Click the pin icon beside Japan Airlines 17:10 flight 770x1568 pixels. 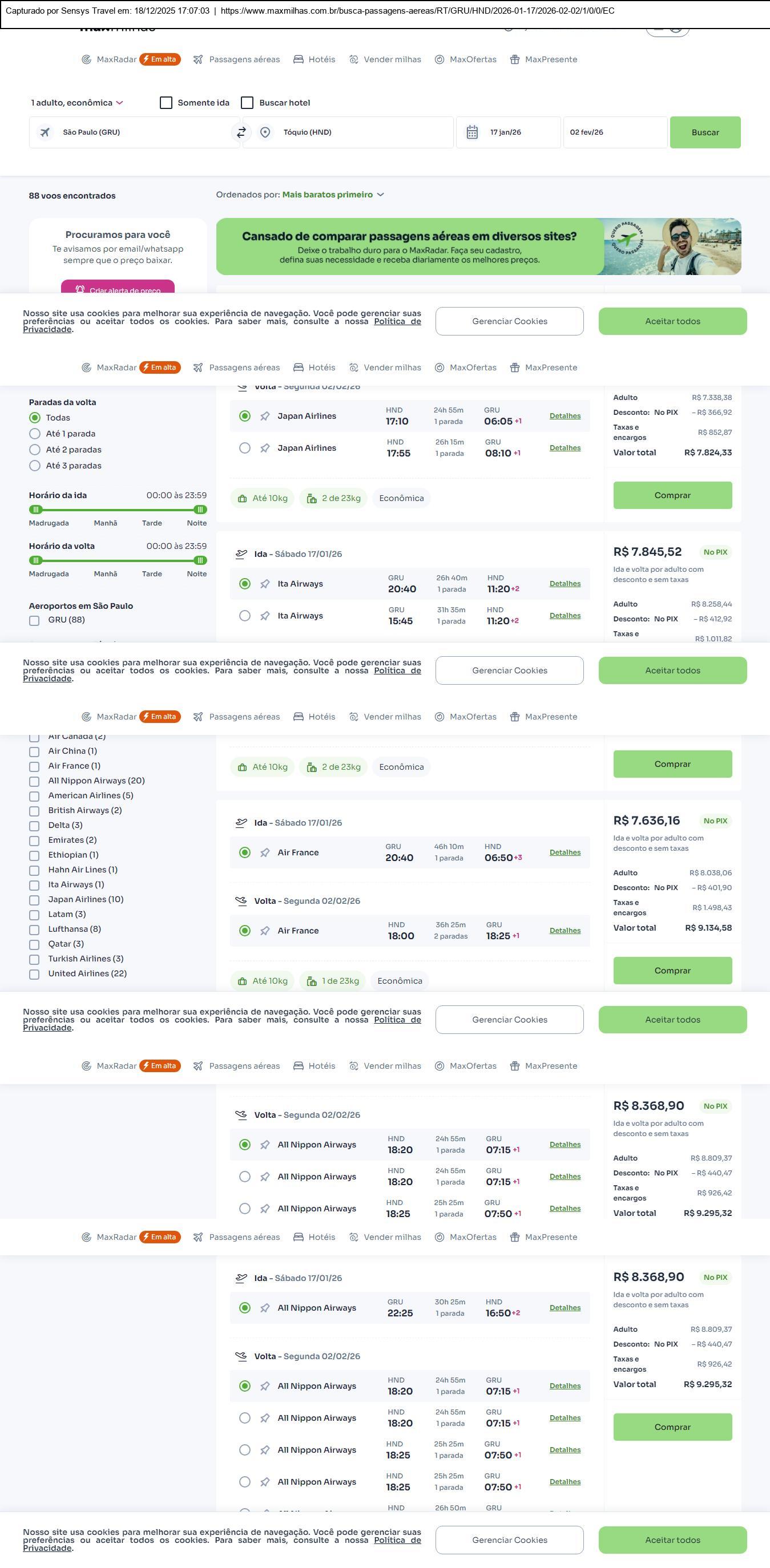coord(265,417)
